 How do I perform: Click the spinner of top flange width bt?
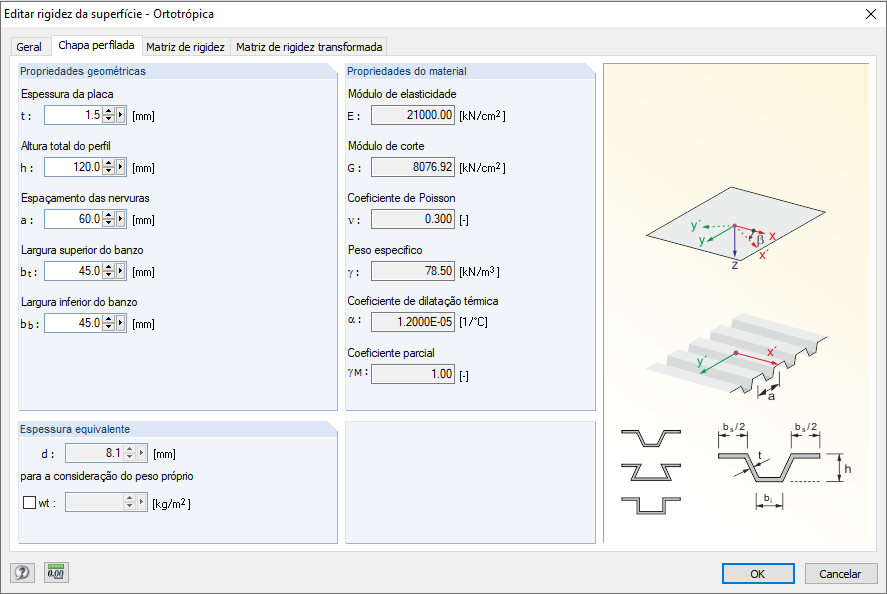click(x=109, y=271)
